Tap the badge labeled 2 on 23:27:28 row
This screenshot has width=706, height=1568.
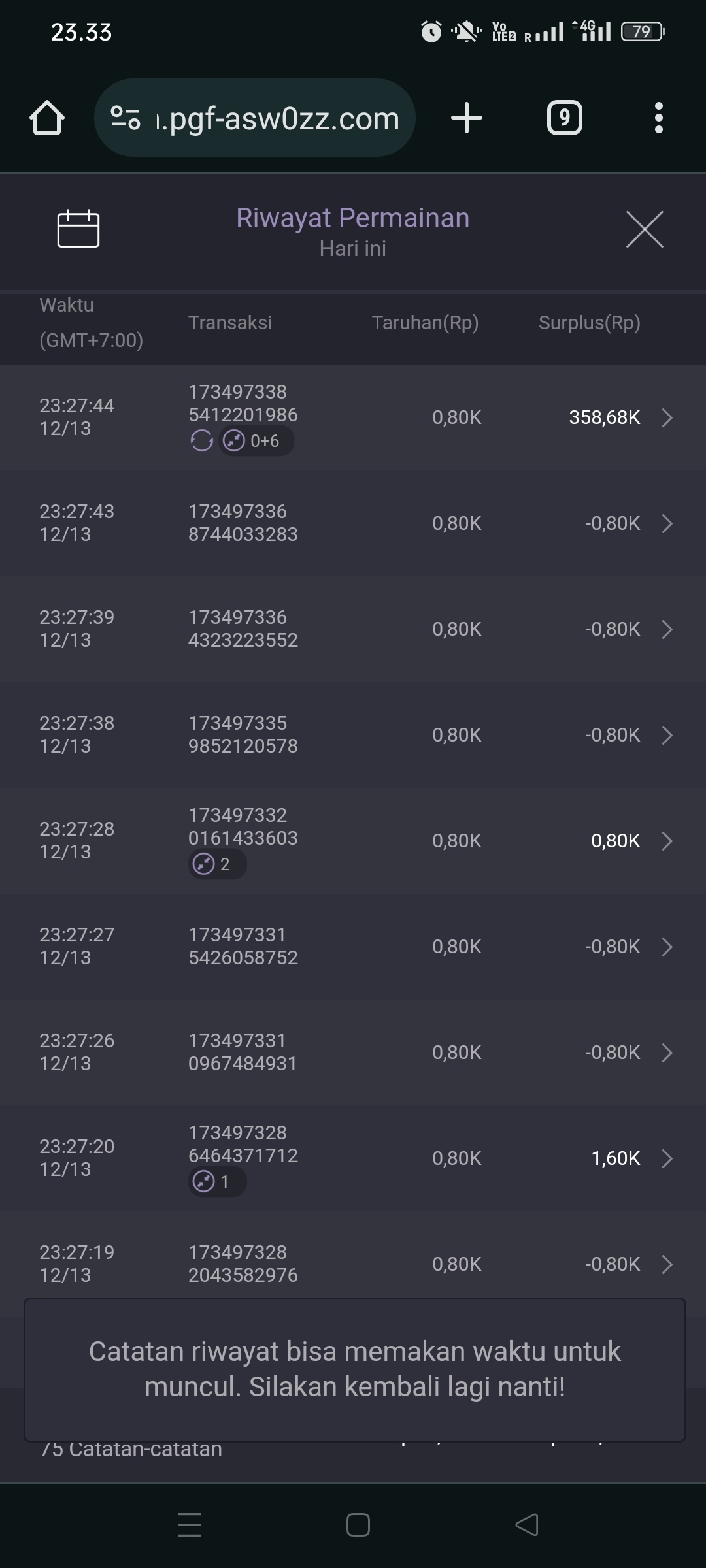[217, 864]
